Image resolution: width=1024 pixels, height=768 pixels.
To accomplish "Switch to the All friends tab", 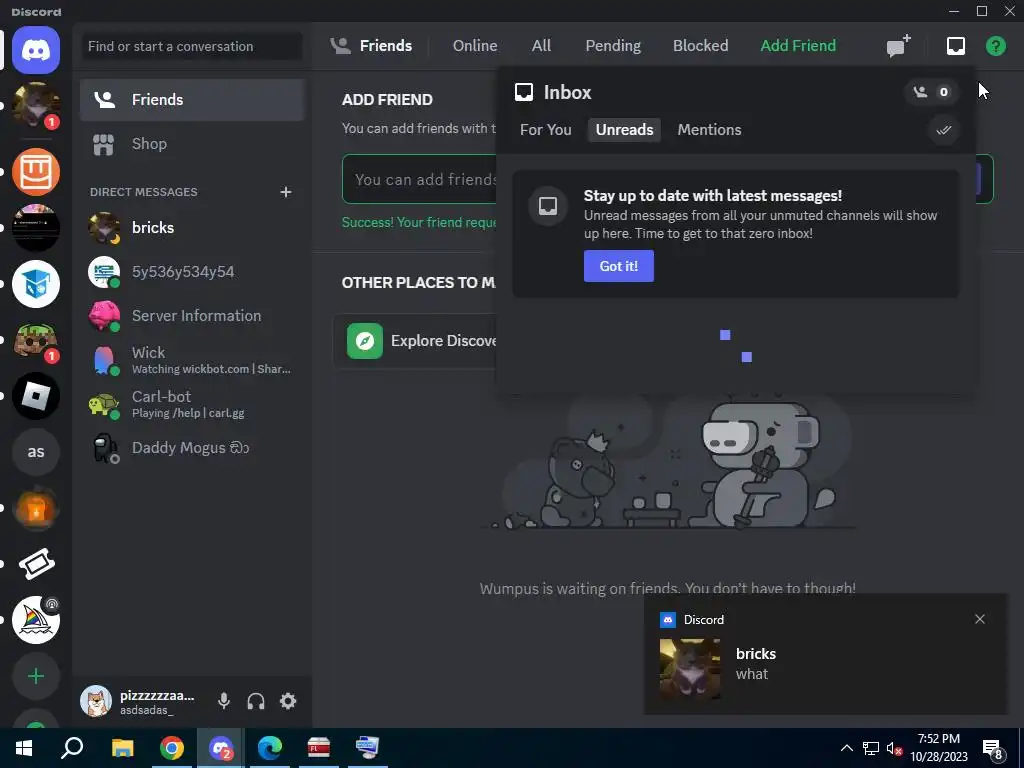I will 541,46.
